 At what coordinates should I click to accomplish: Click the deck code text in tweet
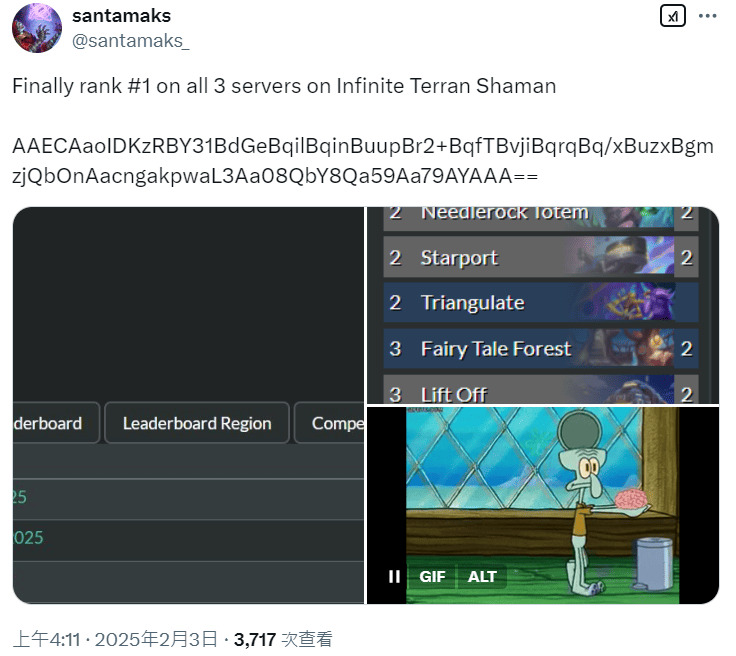coord(363,160)
